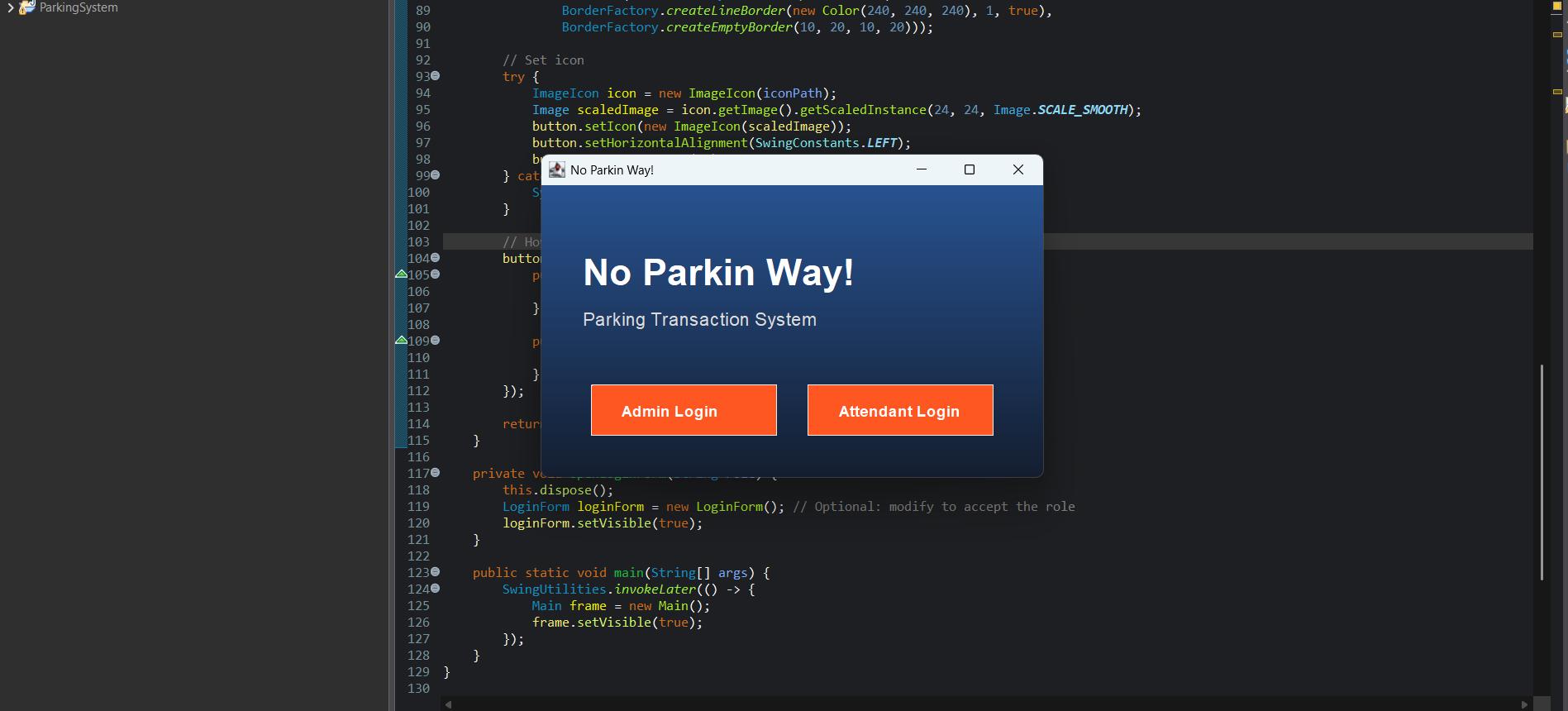Image resolution: width=1568 pixels, height=711 pixels.
Task: Click the "Parking Transaction System" subtitle
Action: coord(699,320)
